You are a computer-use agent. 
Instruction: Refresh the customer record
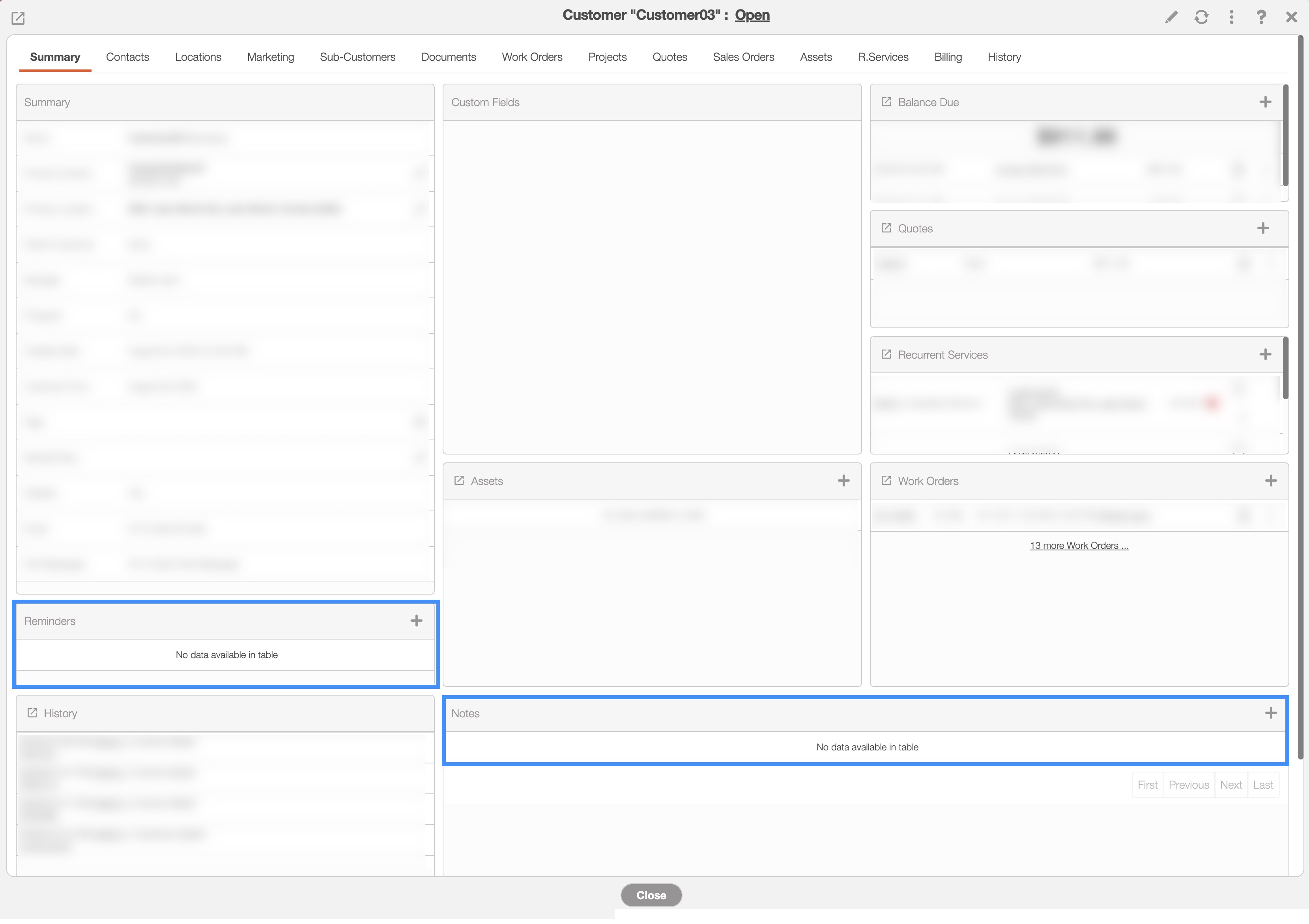coord(1201,17)
